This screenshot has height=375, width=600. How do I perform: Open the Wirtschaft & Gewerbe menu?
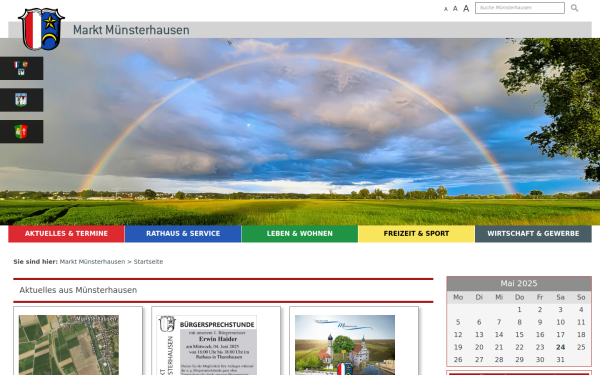pos(533,233)
